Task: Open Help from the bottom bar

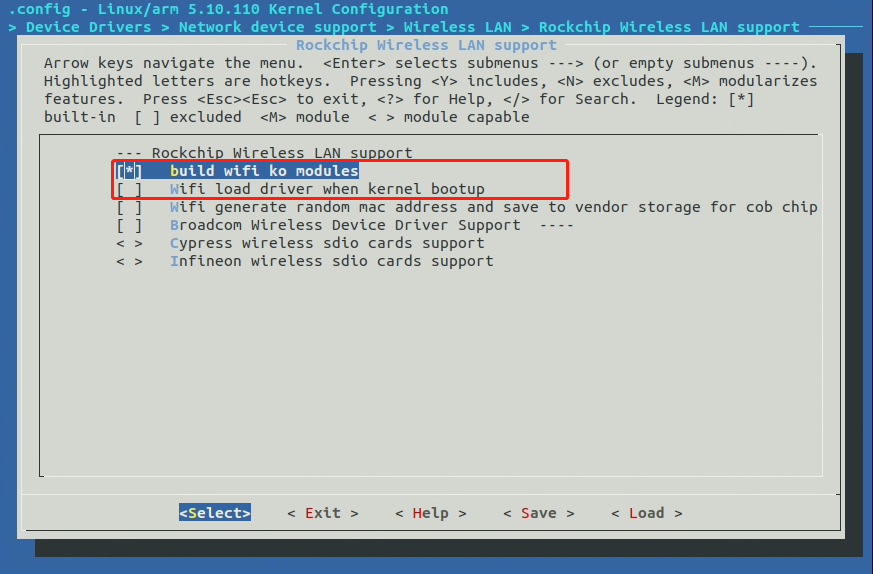Action: pos(430,513)
